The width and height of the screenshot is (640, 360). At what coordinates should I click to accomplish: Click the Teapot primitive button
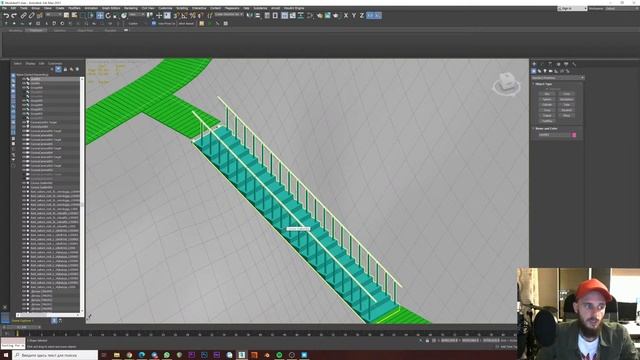coord(547,116)
